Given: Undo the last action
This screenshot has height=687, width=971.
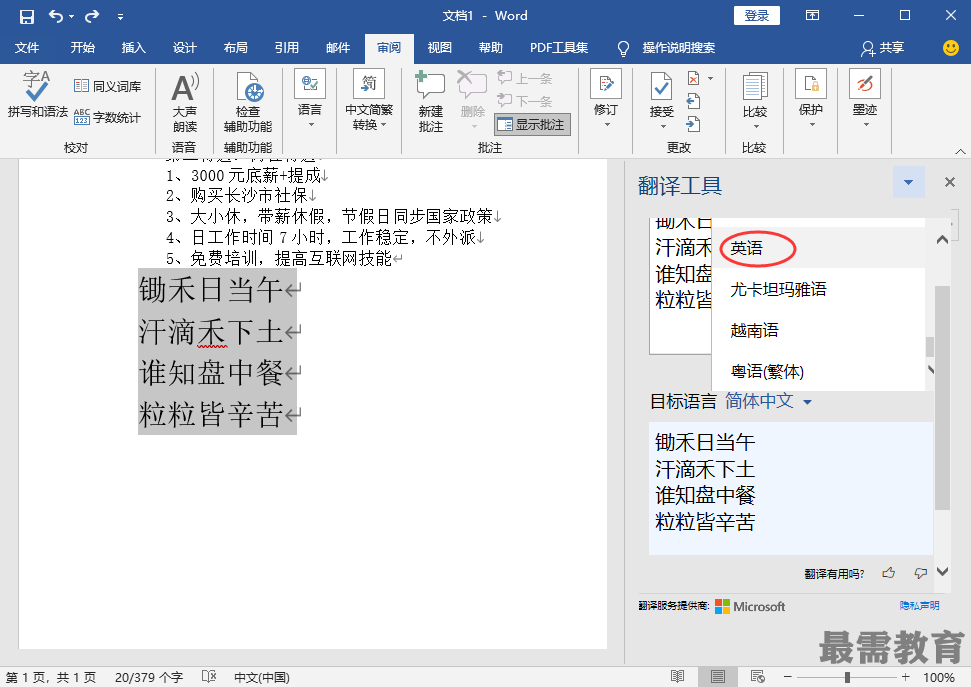Looking at the screenshot, I should pos(56,16).
